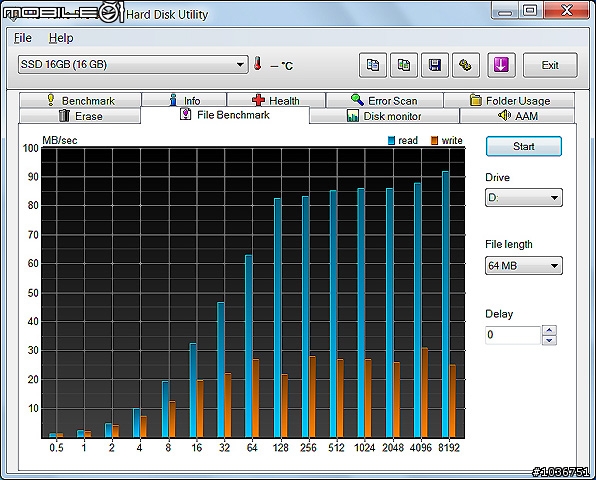Open the Help menu
Screen dimensions: 596x480
pos(61,38)
